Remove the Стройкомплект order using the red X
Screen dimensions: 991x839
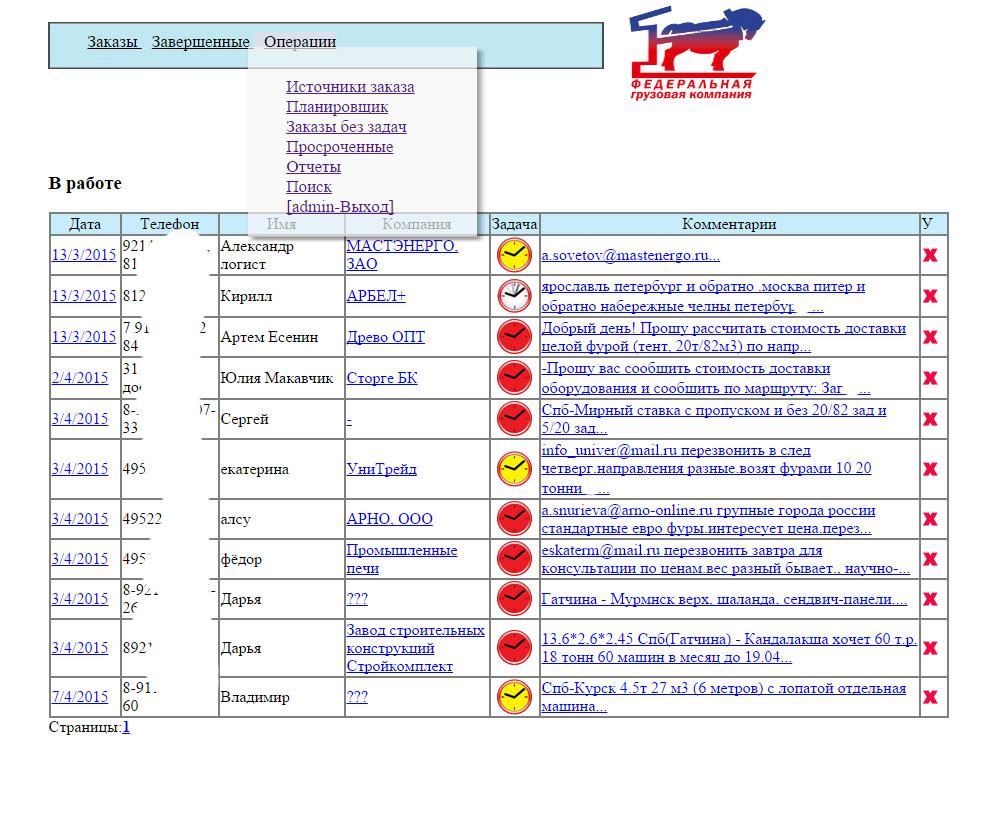click(930, 648)
